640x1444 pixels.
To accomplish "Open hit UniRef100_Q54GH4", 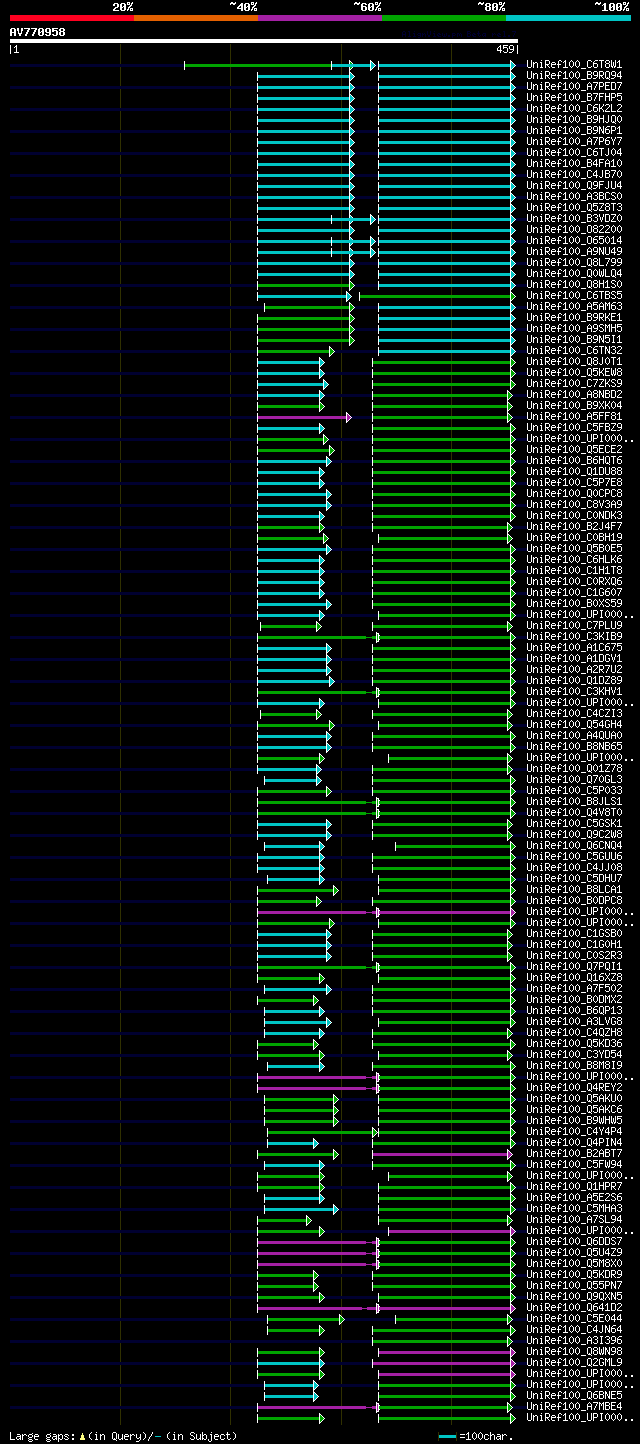I will [574, 724].
